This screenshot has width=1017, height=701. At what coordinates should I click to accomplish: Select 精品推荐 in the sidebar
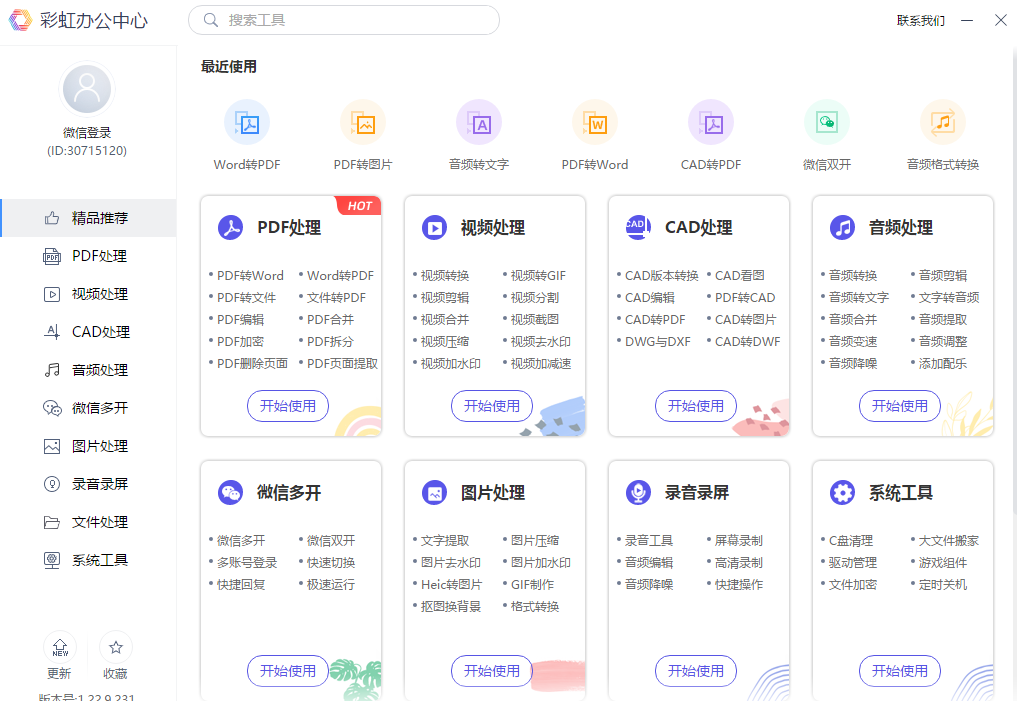click(88, 218)
